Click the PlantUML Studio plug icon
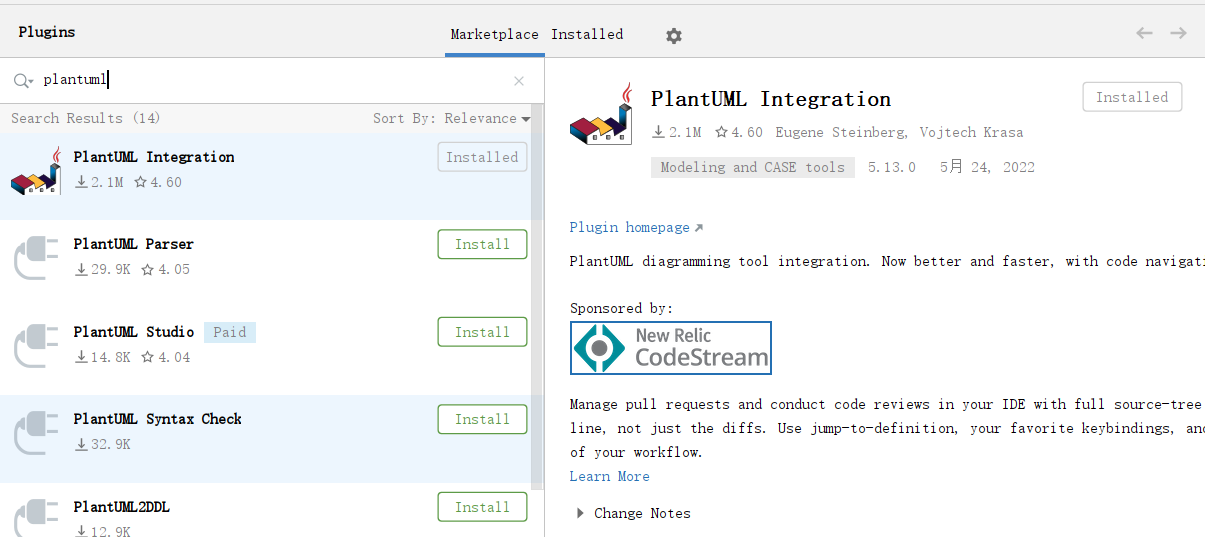The image size is (1205, 537). 37,345
